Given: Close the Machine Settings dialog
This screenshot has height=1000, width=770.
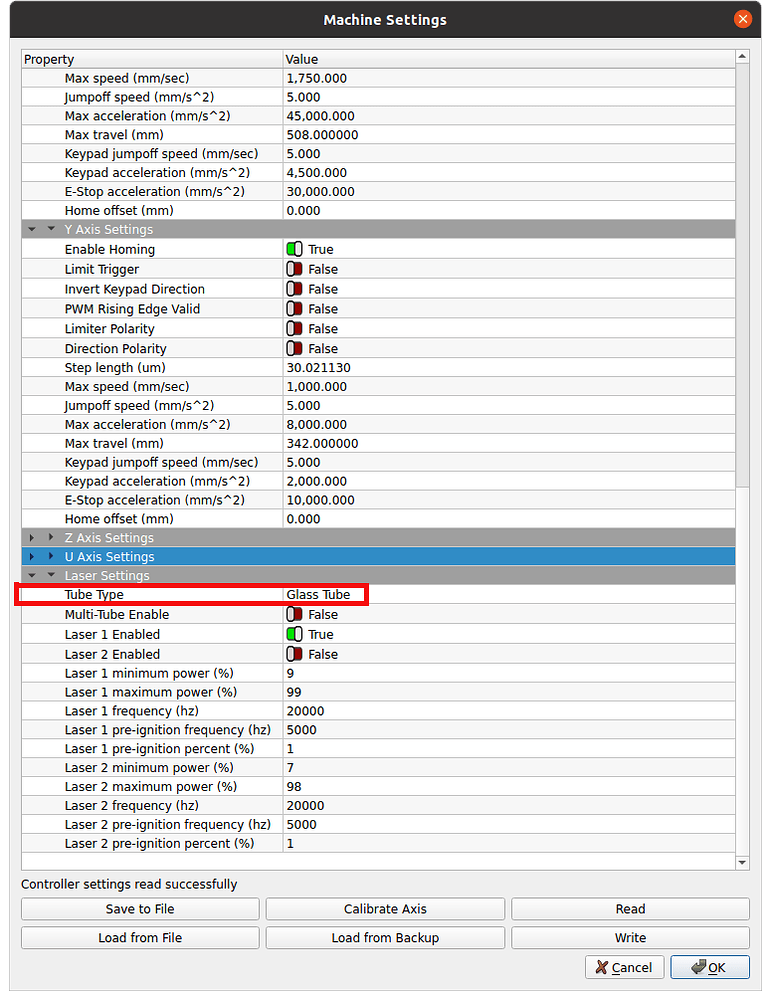Looking at the screenshot, I should point(742,19).
